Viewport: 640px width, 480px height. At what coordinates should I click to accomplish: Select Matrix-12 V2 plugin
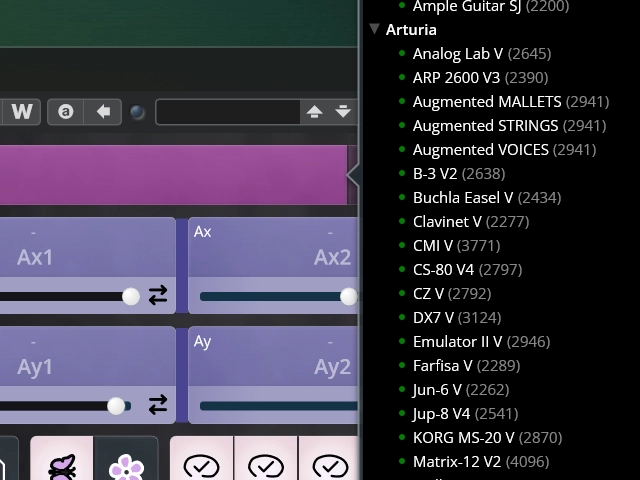(481, 462)
